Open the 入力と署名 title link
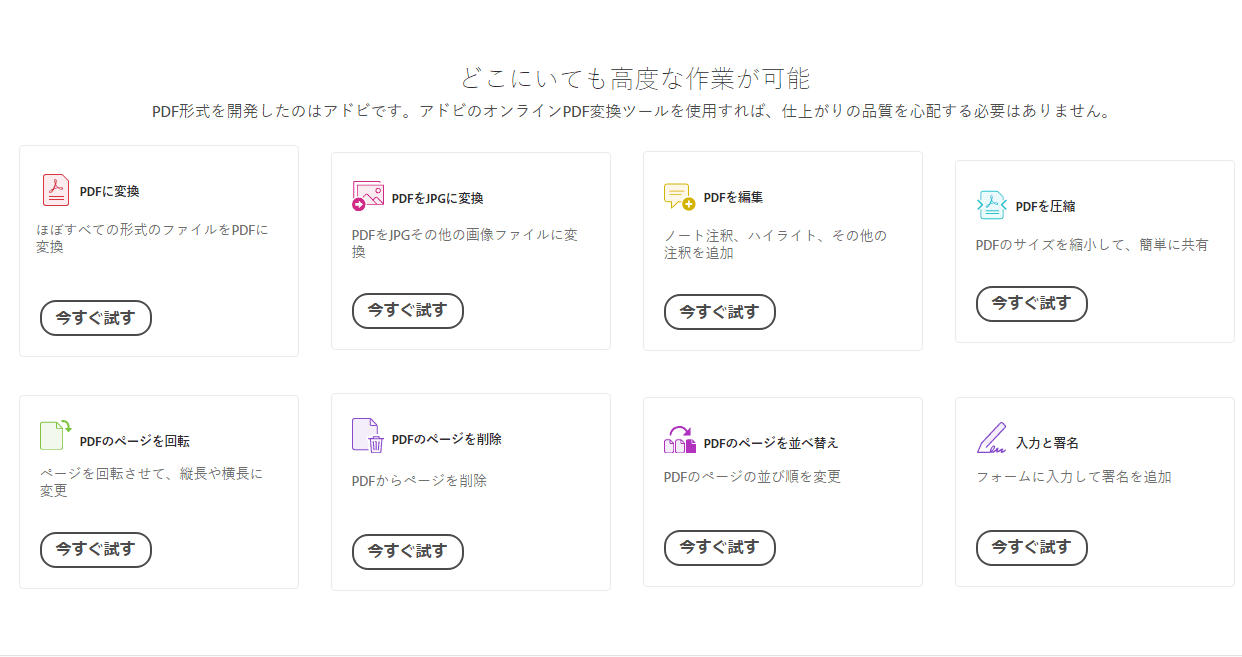The image size is (1242, 657). (x=1047, y=443)
